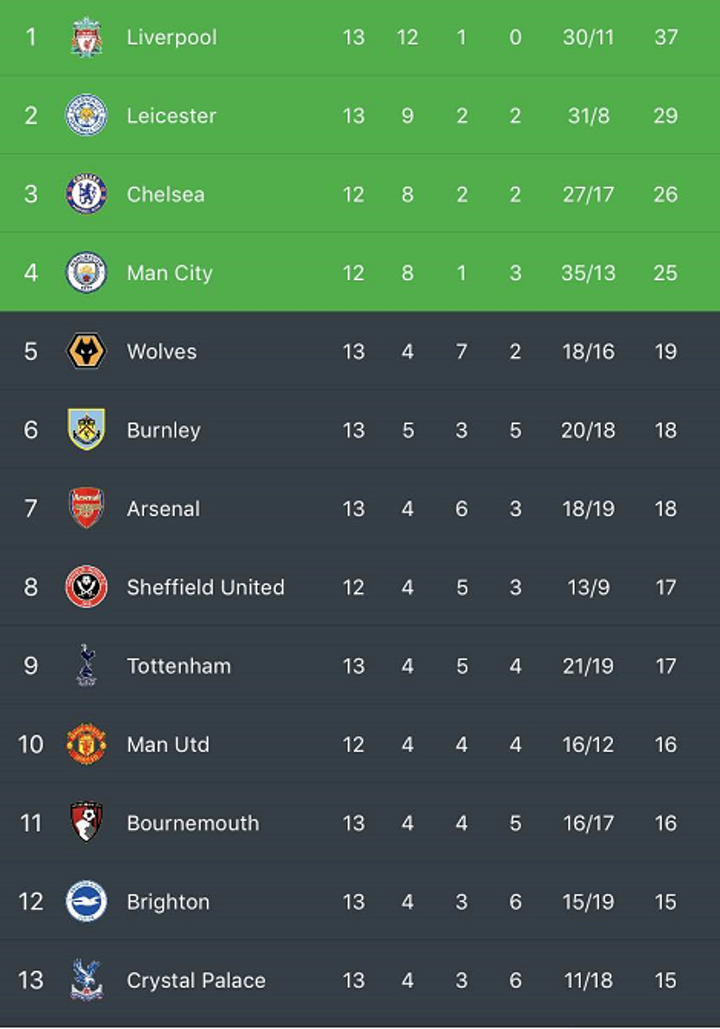This screenshot has height=1029, width=720.
Task: Click the Burnley club crest
Action: tap(86, 430)
